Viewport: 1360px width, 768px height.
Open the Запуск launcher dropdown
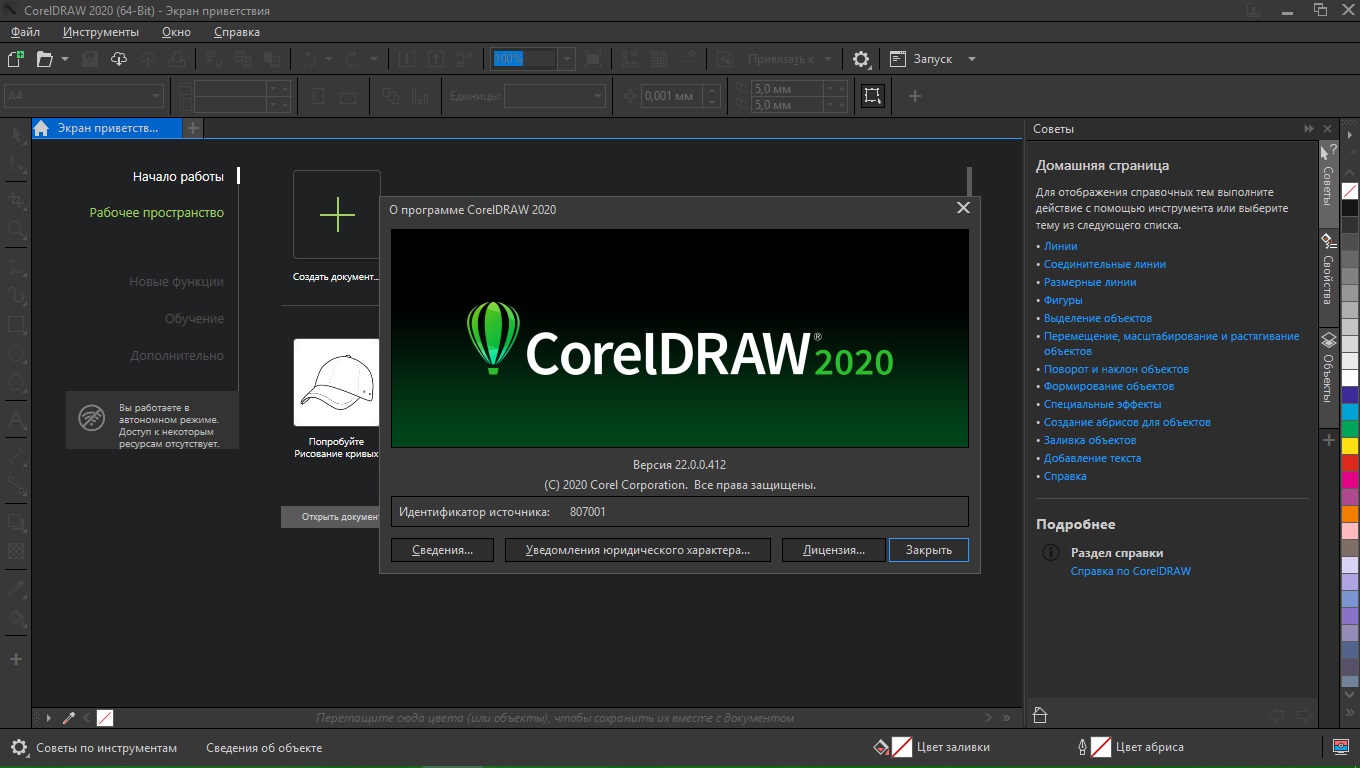(x=971, y=59)
